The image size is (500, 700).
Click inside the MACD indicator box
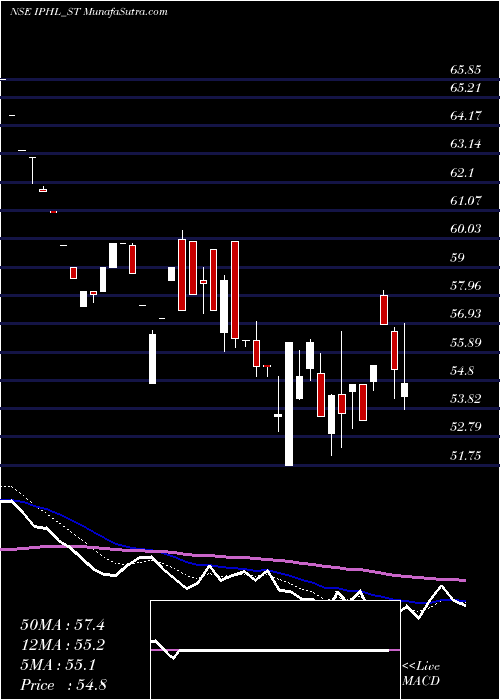point(275,650)
